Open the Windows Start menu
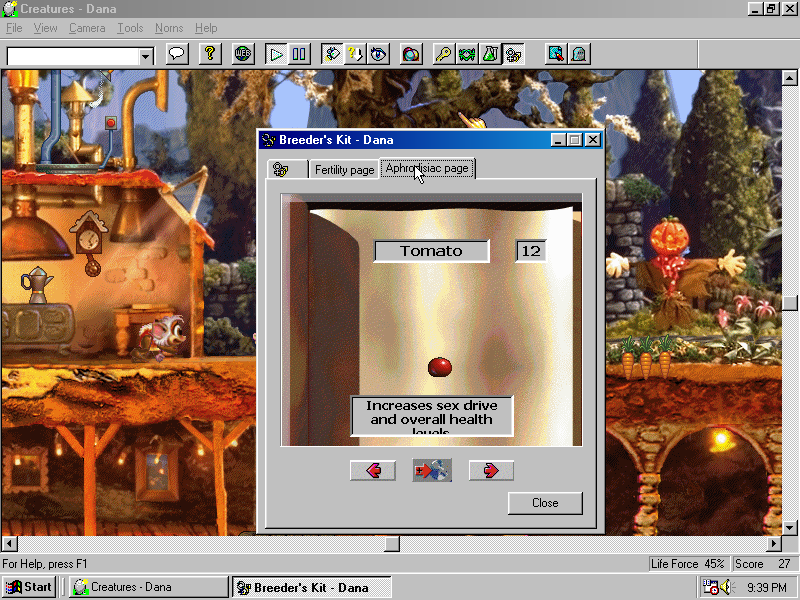 pyautogui.click(x=29, y=587)
